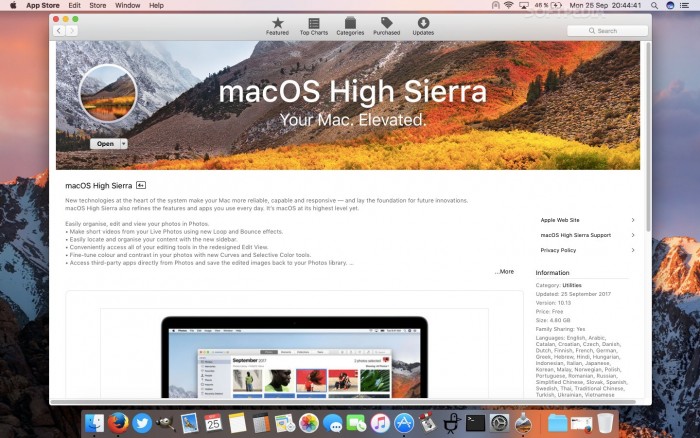Open Spotlight search from the menu bar
Viewport: 700px width, 438px height.
coord(654,5)
